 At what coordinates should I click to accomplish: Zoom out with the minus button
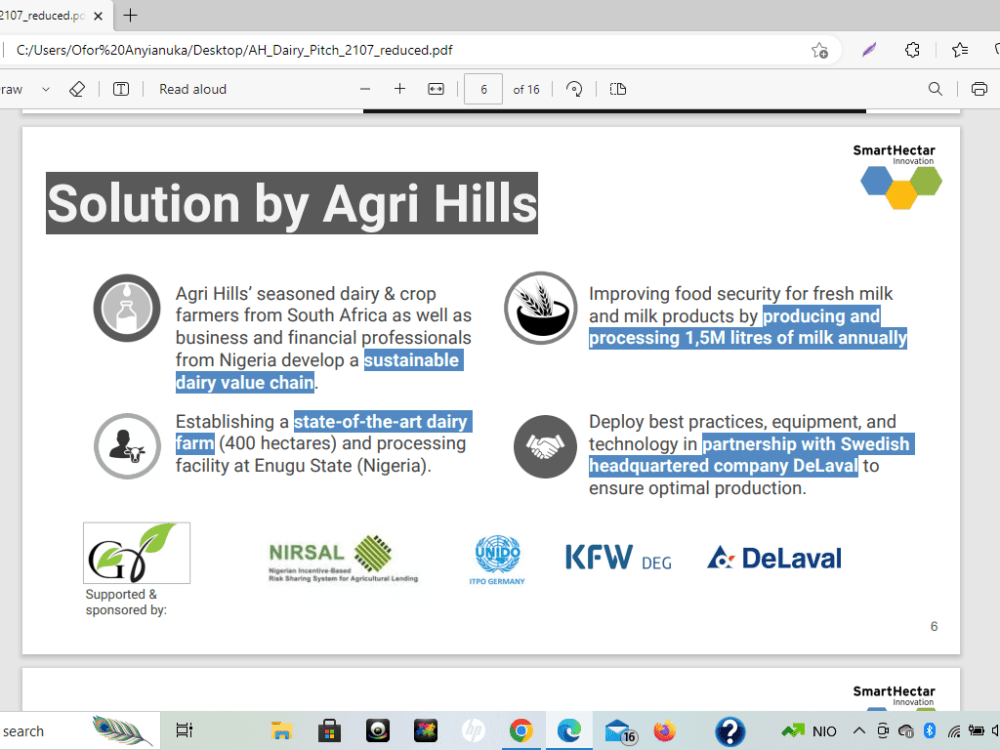point(365,89)
